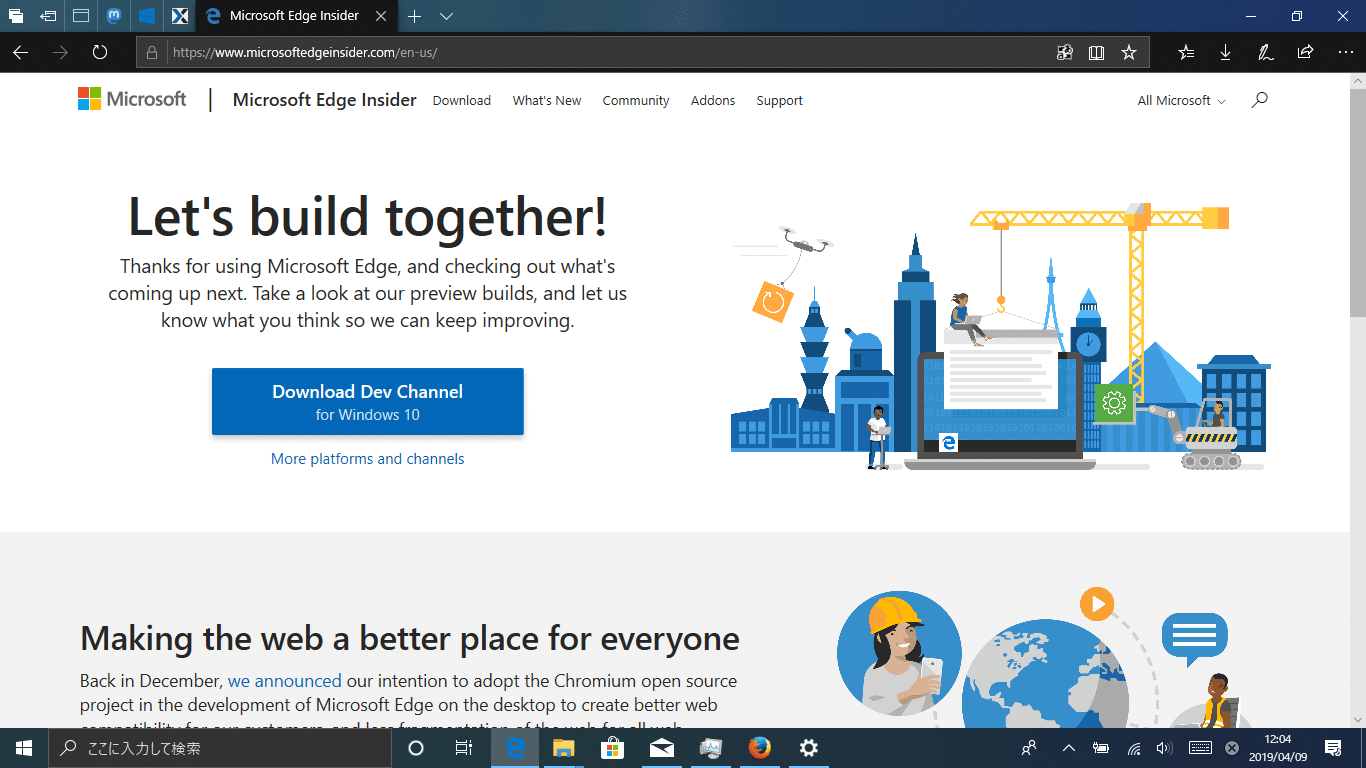The height and width of the screenshot is (768, 1366).
Task: Open the What's New page
Action: [546, 101]
